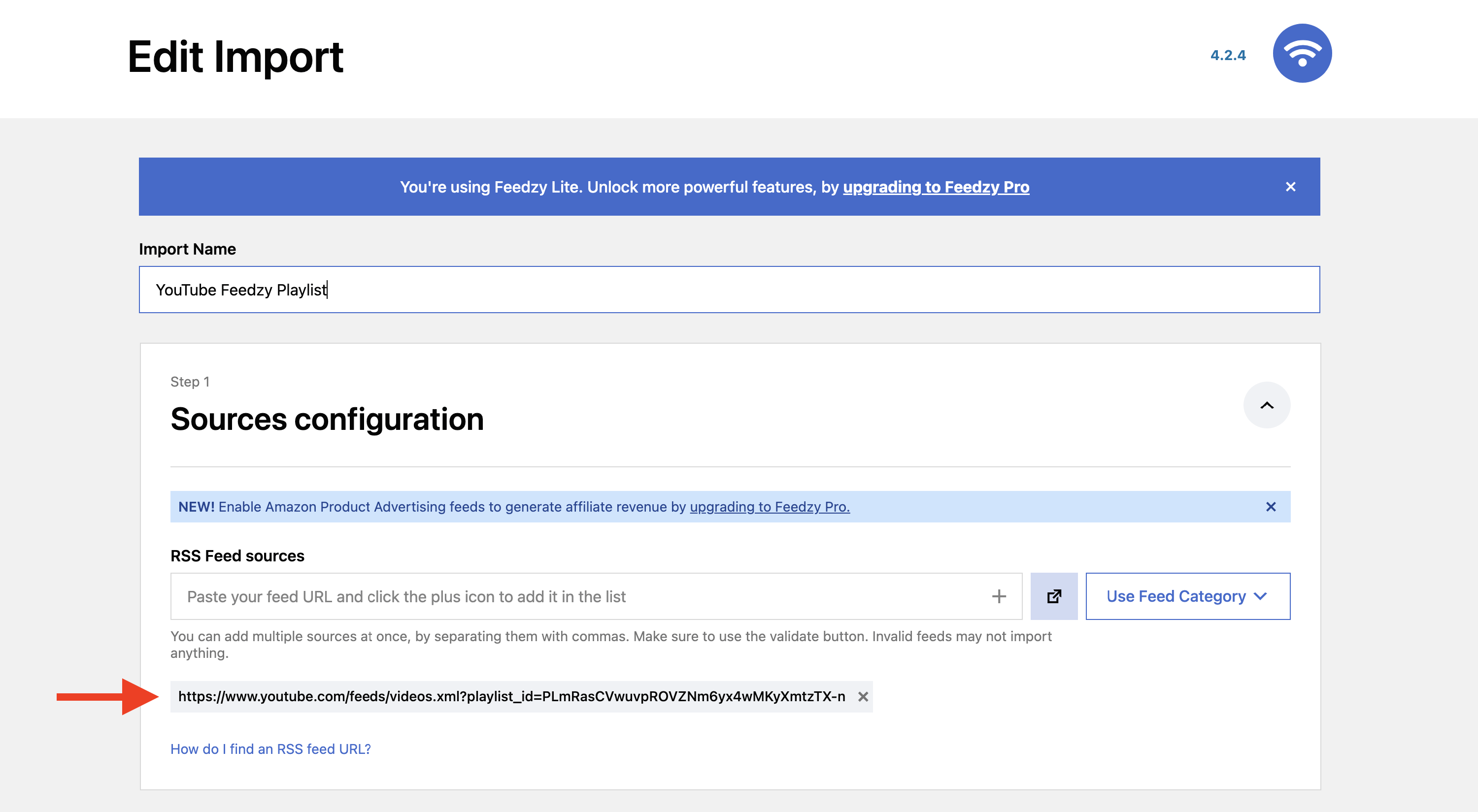
Task: Close the Amazon Product Advertising notice
Action: point(1270,507)
